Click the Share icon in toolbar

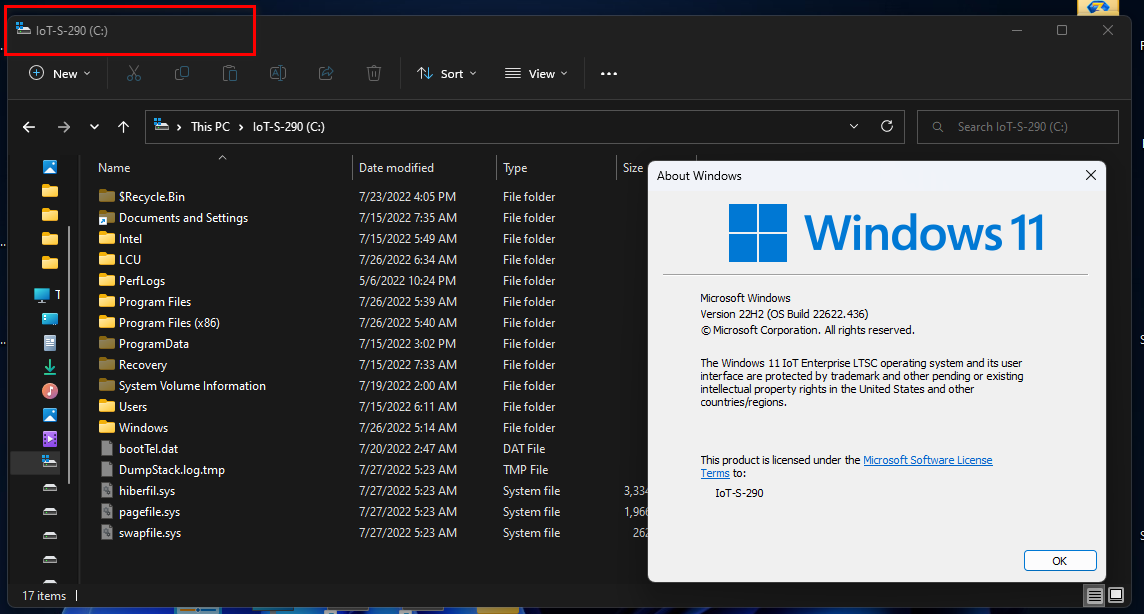coord(326,73)
